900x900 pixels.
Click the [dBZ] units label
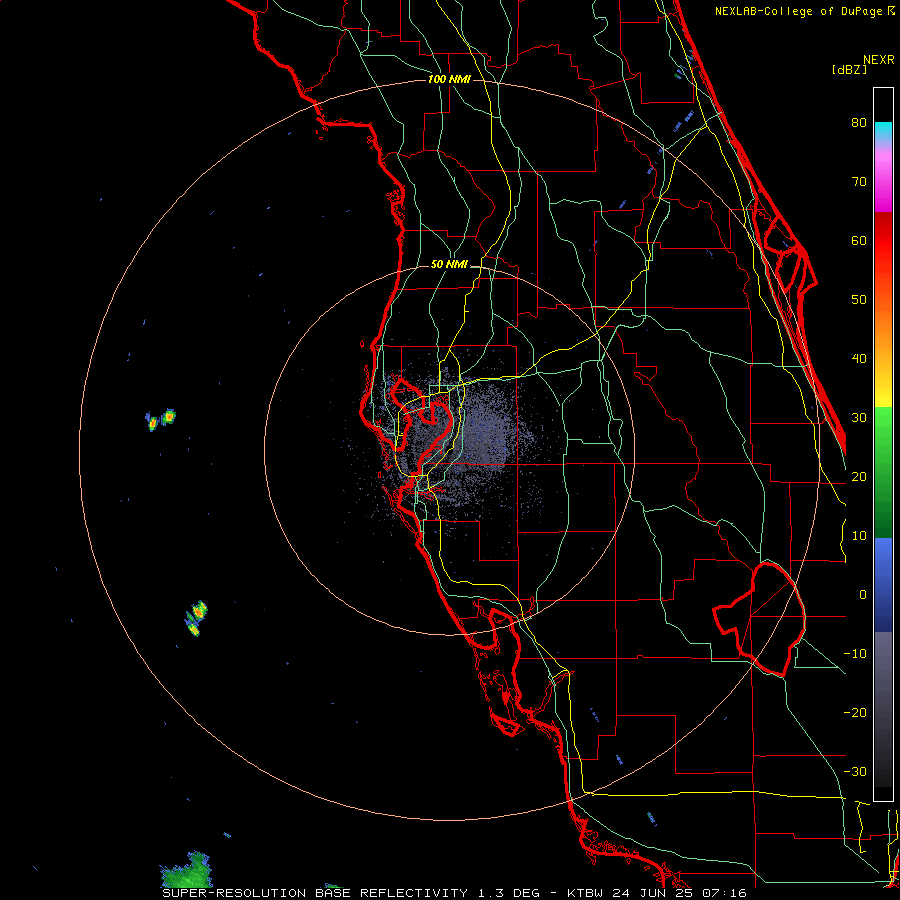click(x=849, y=69)
